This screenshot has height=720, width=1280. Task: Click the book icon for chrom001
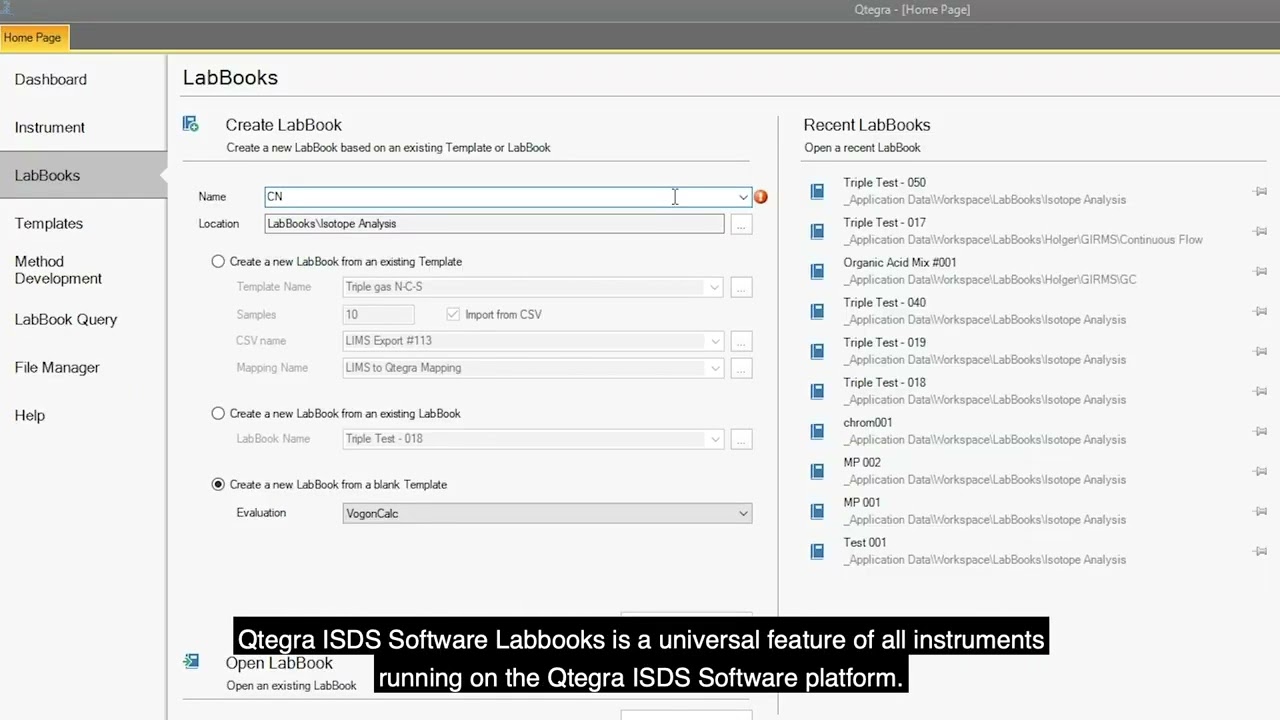(x=817, y=431)
